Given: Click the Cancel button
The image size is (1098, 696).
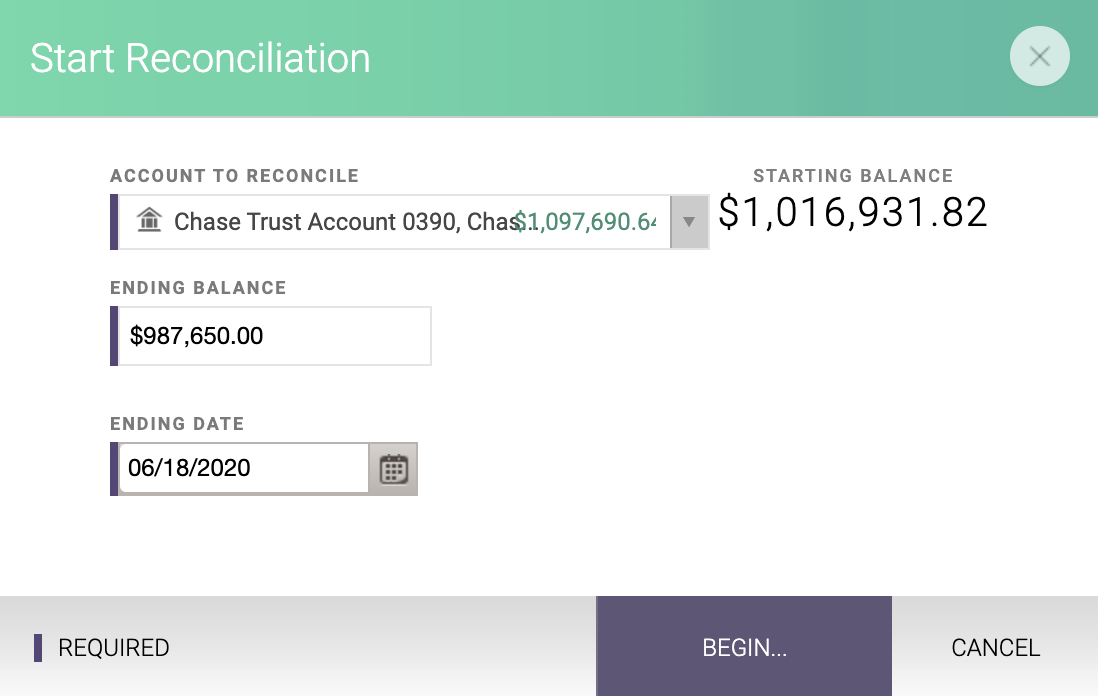Looking at the screenshot, I should pyautogui.click(x=995, y=647).
